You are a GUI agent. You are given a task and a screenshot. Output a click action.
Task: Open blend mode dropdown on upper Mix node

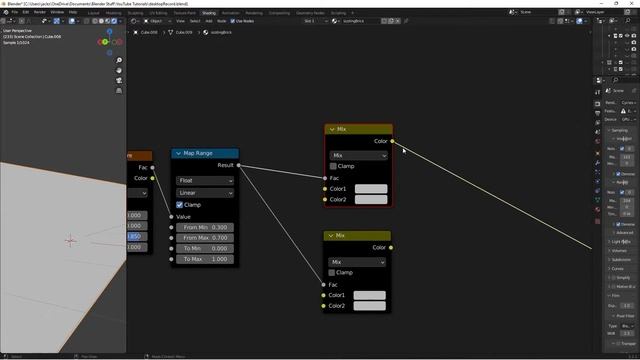[358, 156]
